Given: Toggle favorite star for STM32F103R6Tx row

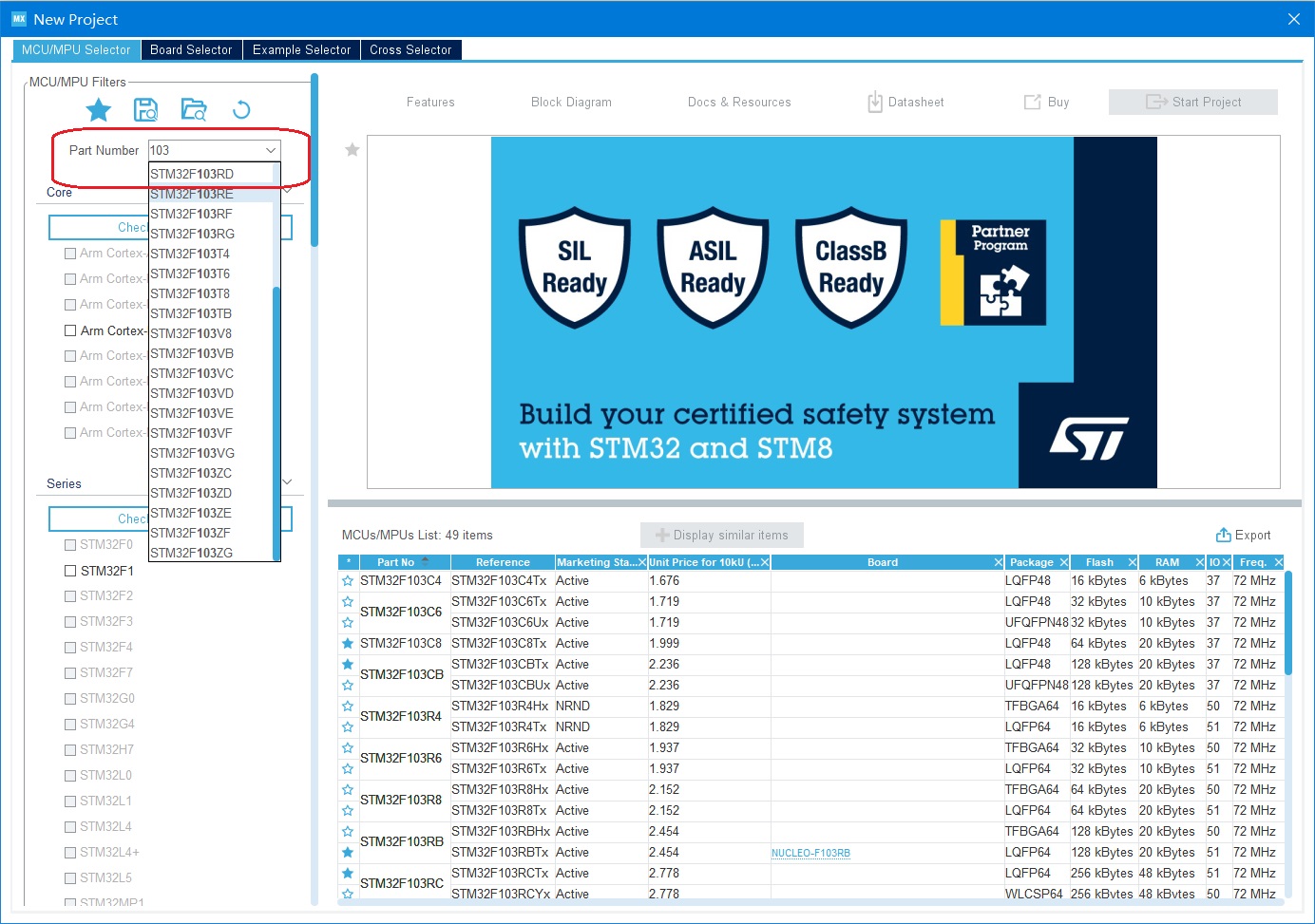Looking at the screenshot, I should (x=348, y=769).
